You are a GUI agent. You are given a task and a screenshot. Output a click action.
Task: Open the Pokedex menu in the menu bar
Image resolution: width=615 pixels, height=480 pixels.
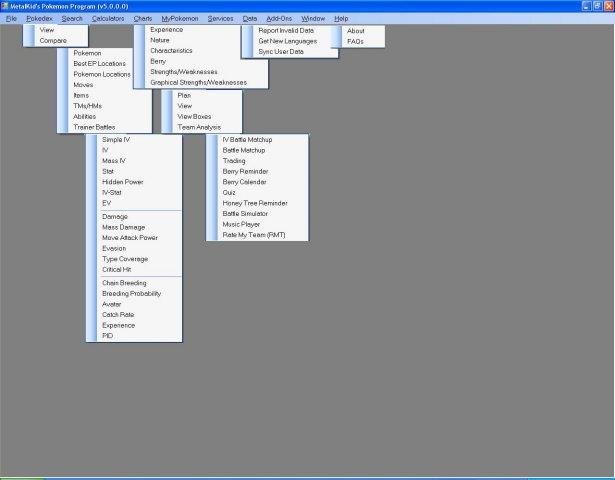[x=39, y=18]
